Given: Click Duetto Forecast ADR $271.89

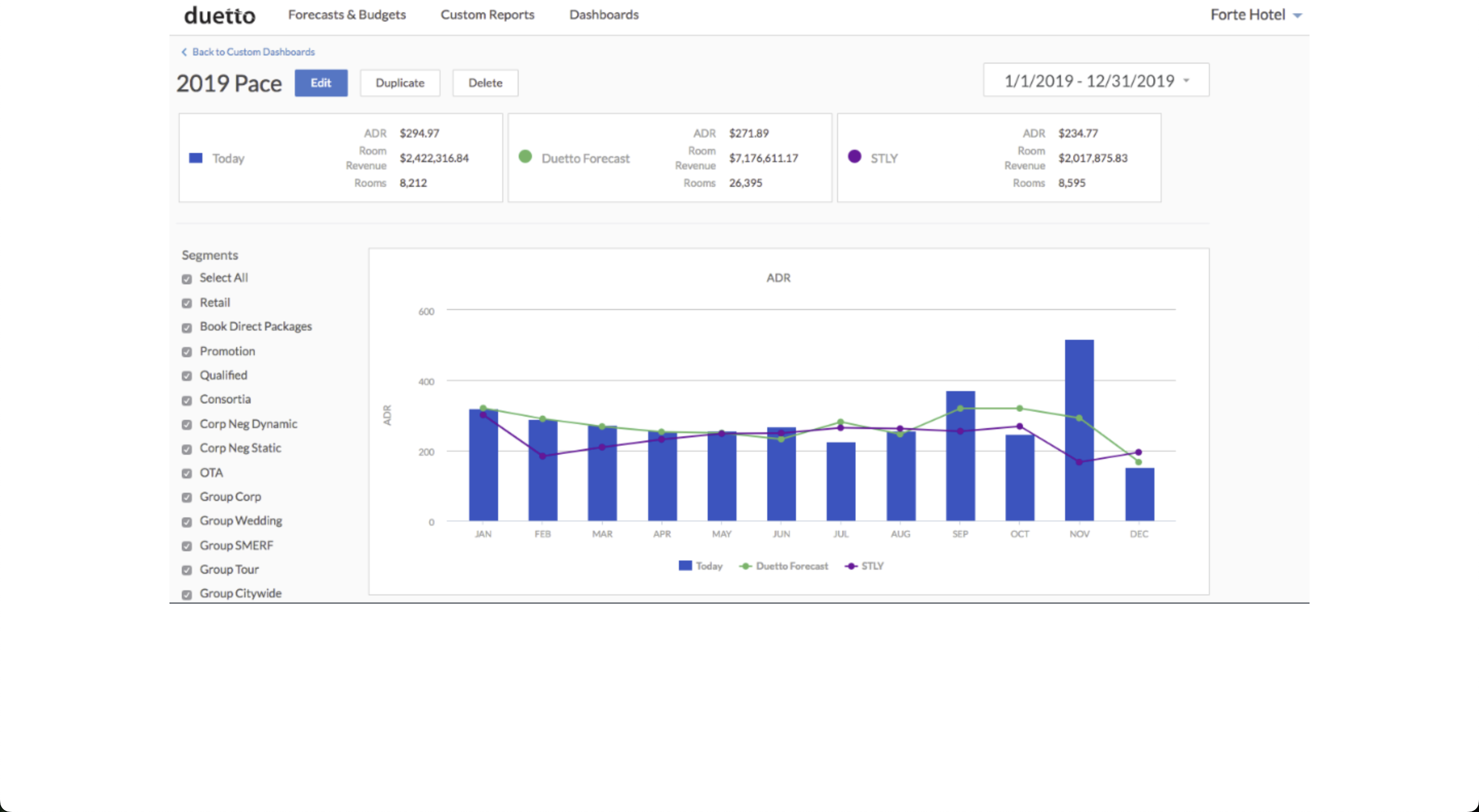Looking at the screenshot, I should pyautogui.click(x=749, y=133).
